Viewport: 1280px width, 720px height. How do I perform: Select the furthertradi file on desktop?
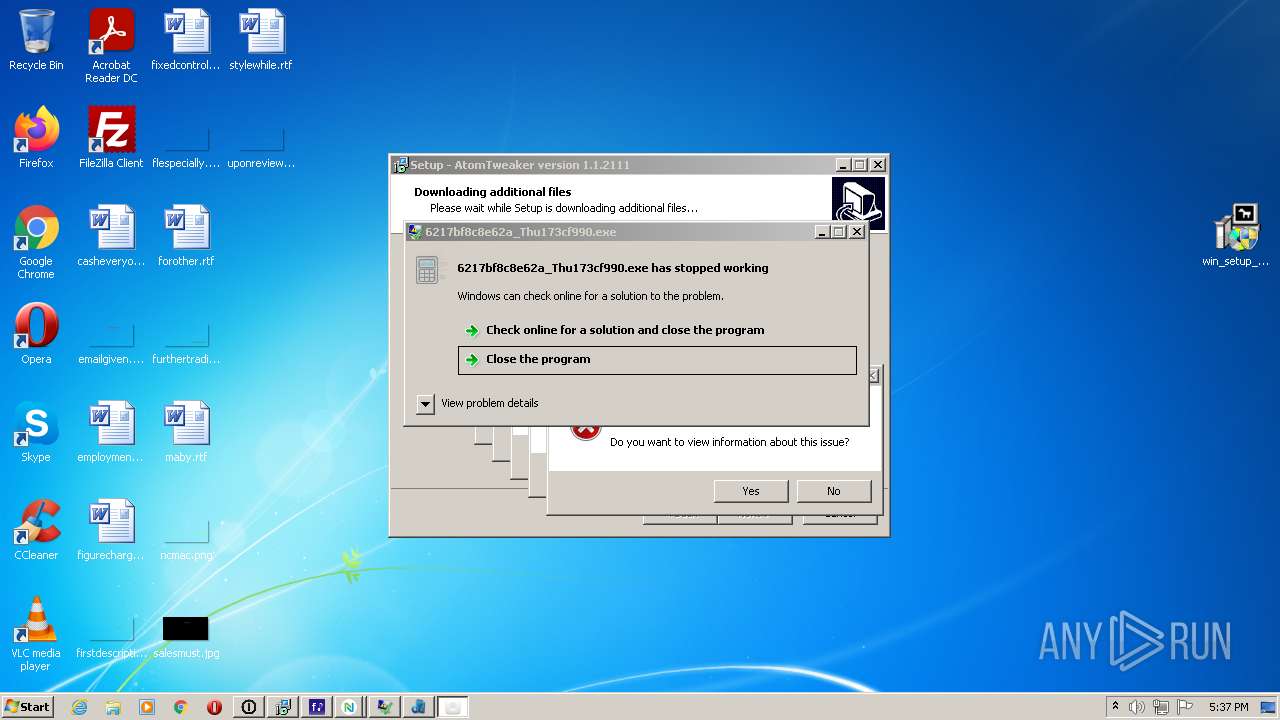186,344
